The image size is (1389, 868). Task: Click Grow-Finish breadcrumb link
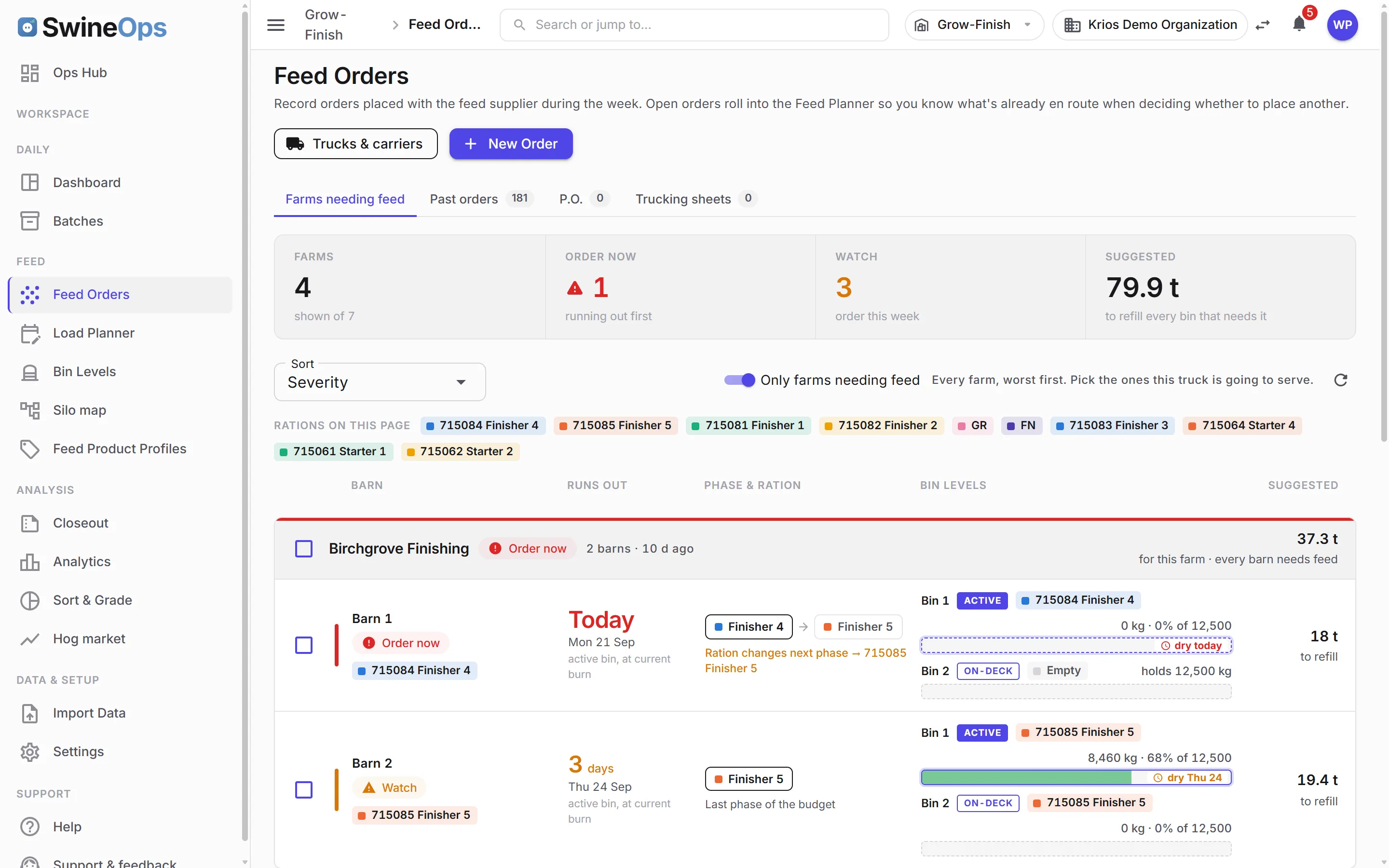[x=326, y=25]
